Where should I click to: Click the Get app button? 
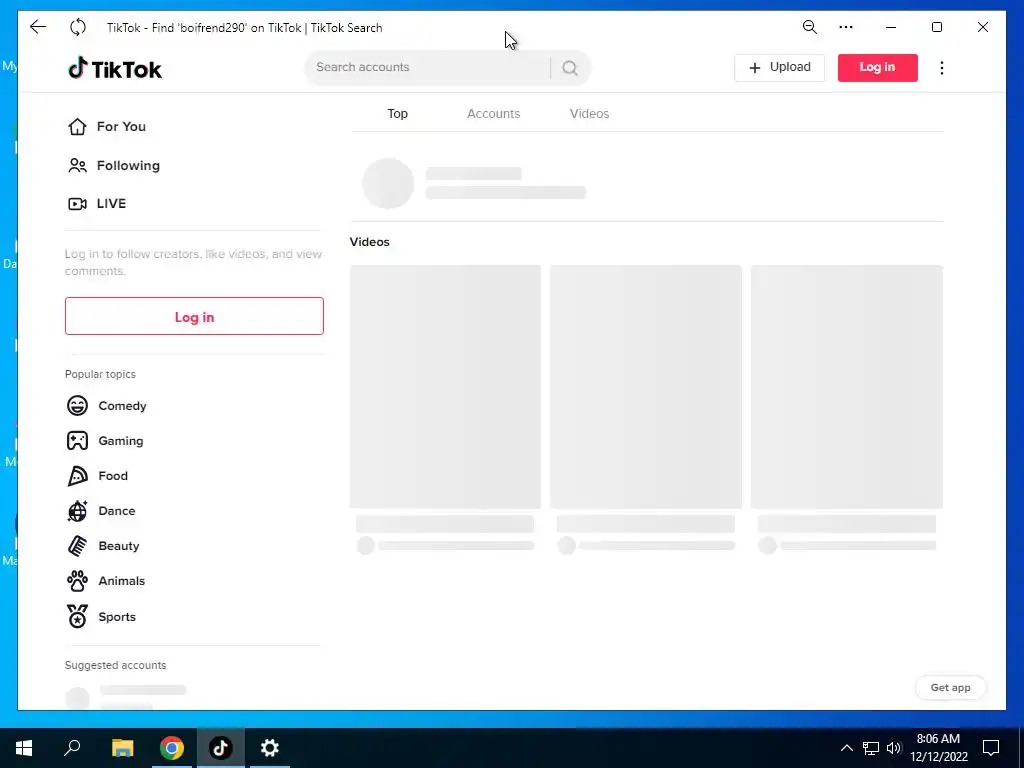click(950, 688)
